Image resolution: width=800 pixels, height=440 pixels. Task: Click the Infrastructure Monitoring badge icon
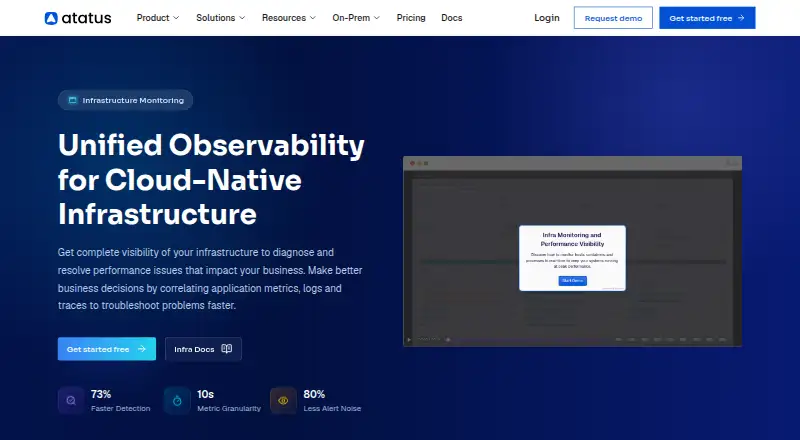tap(72, 100)
